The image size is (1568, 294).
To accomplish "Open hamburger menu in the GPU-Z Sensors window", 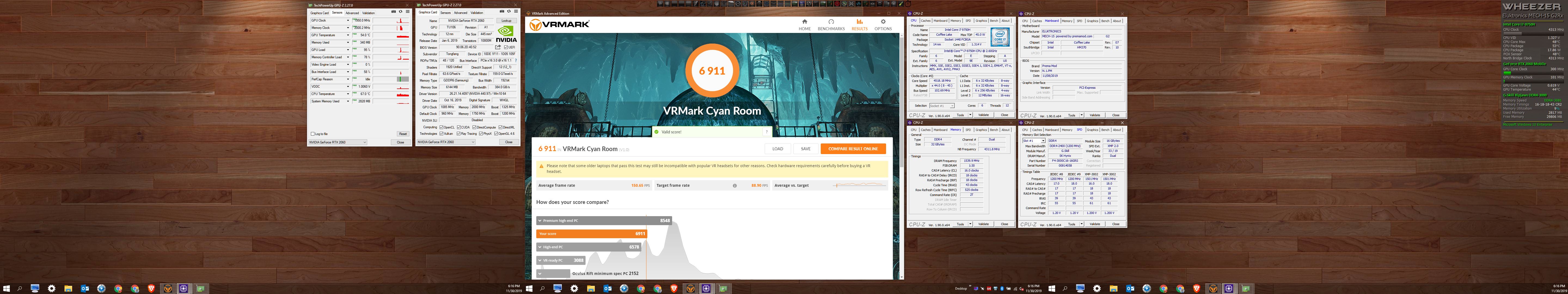I will [x=408, y=11].
